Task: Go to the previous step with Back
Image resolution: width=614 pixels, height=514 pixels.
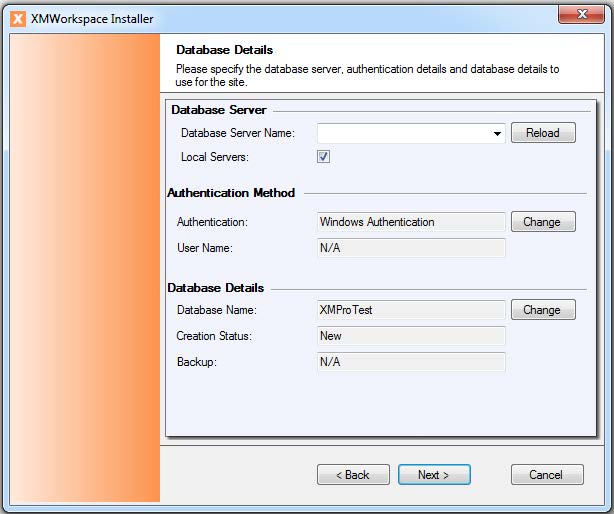Action: pos(352,475)
